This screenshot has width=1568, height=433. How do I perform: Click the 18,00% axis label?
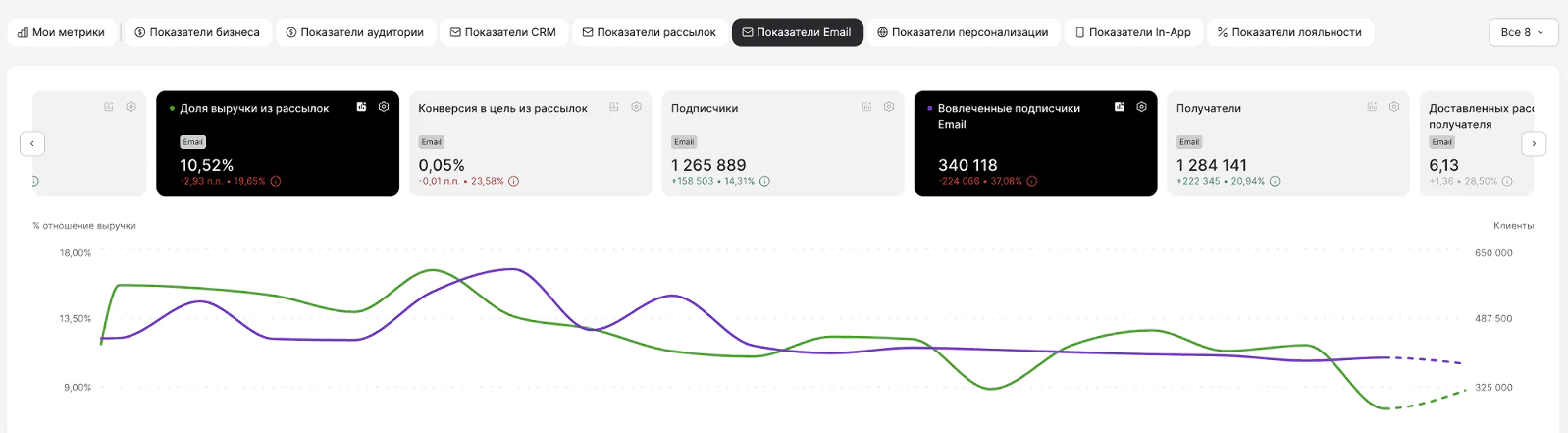point(76,253)
